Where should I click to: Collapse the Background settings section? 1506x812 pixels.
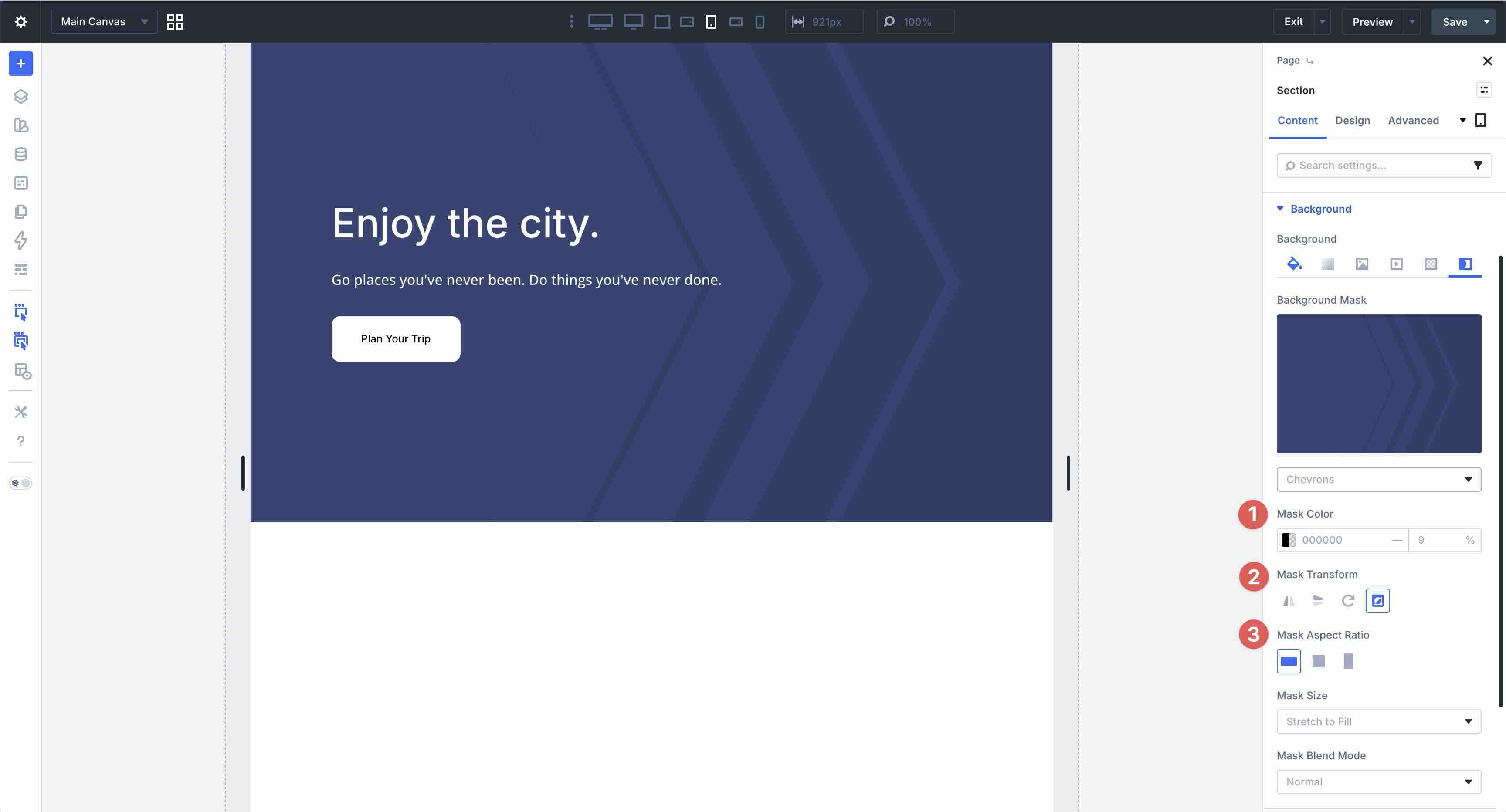[x=1280, y=209]
